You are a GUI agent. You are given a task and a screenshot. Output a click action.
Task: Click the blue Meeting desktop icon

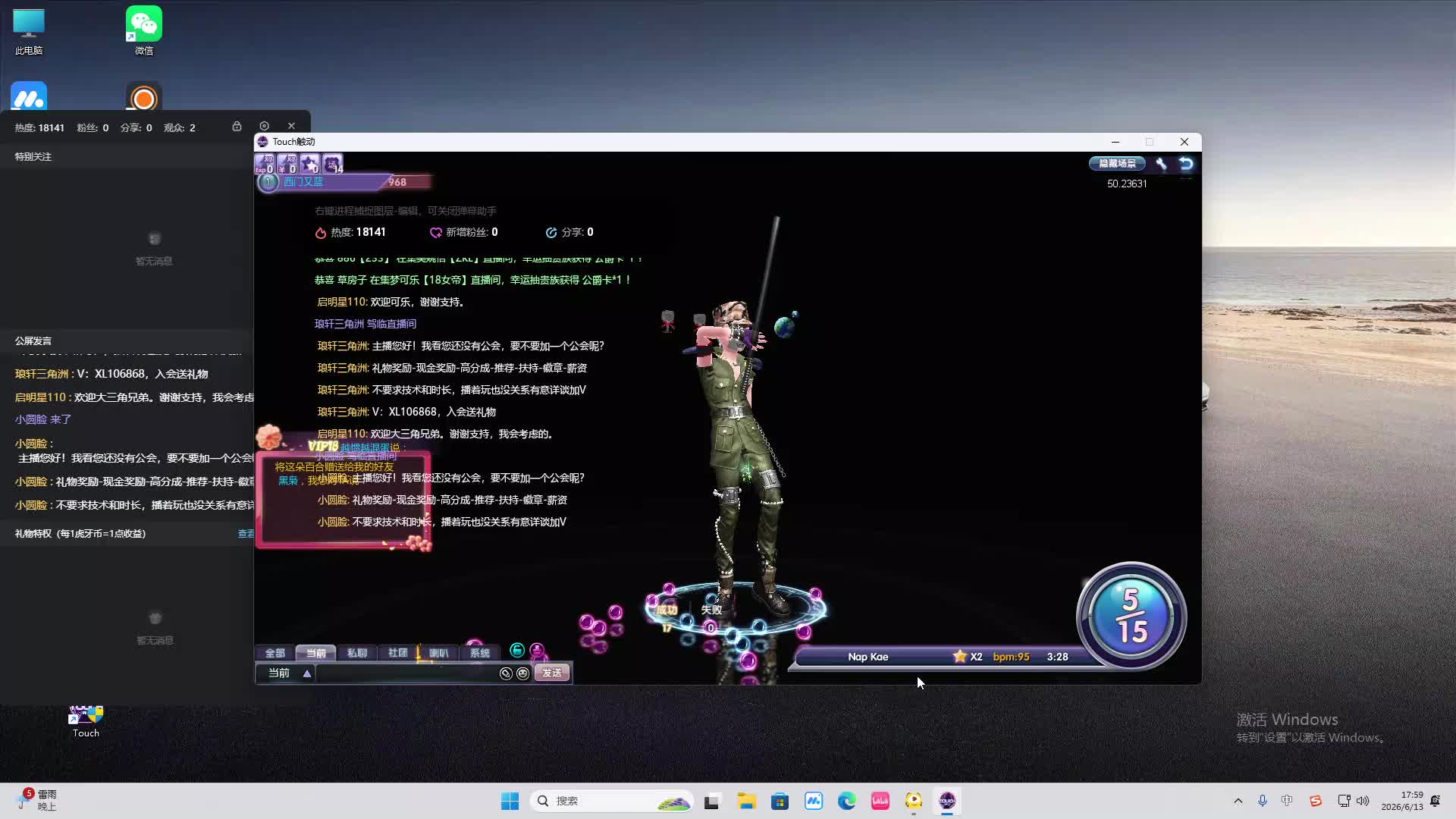point(29,97)
